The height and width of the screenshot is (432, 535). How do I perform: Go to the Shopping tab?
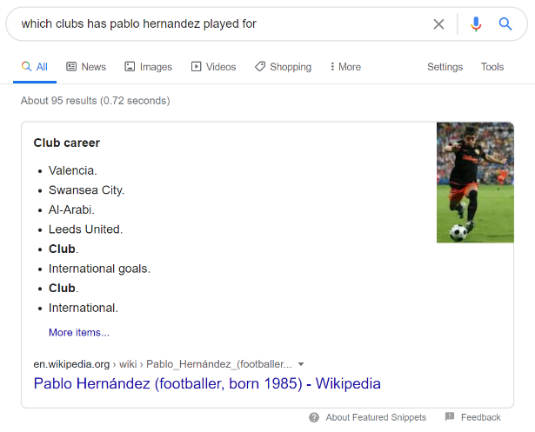click(283, 67)
